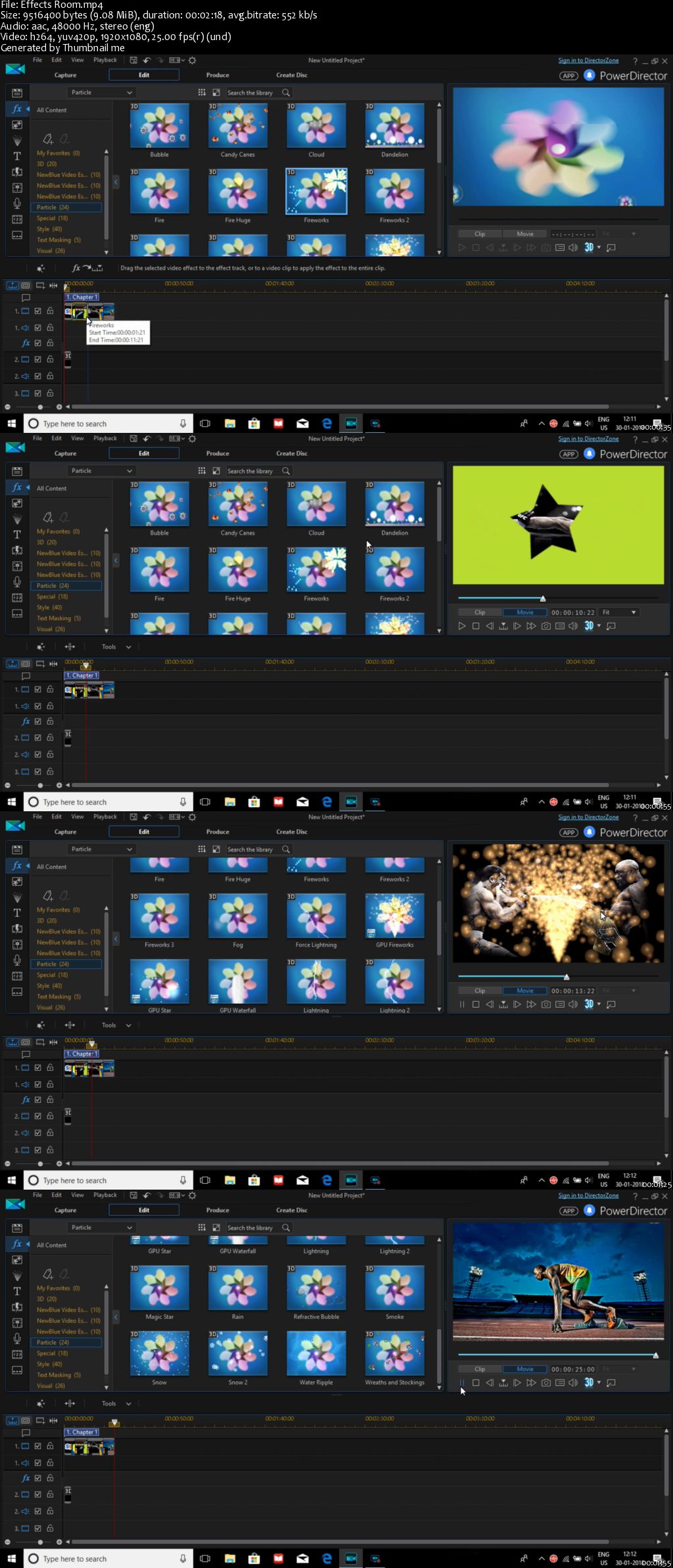The image size is (673, 1568).
Task: Click volume speaker icon in boxers-preview frame player
Action: coord(573,1004)
